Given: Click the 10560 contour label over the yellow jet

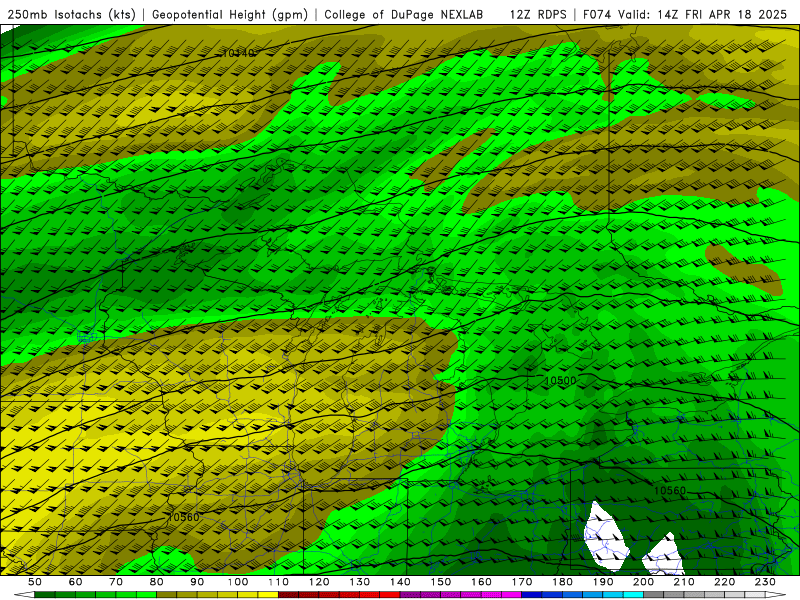Looking at the screenshot, I should click(183, 517).
